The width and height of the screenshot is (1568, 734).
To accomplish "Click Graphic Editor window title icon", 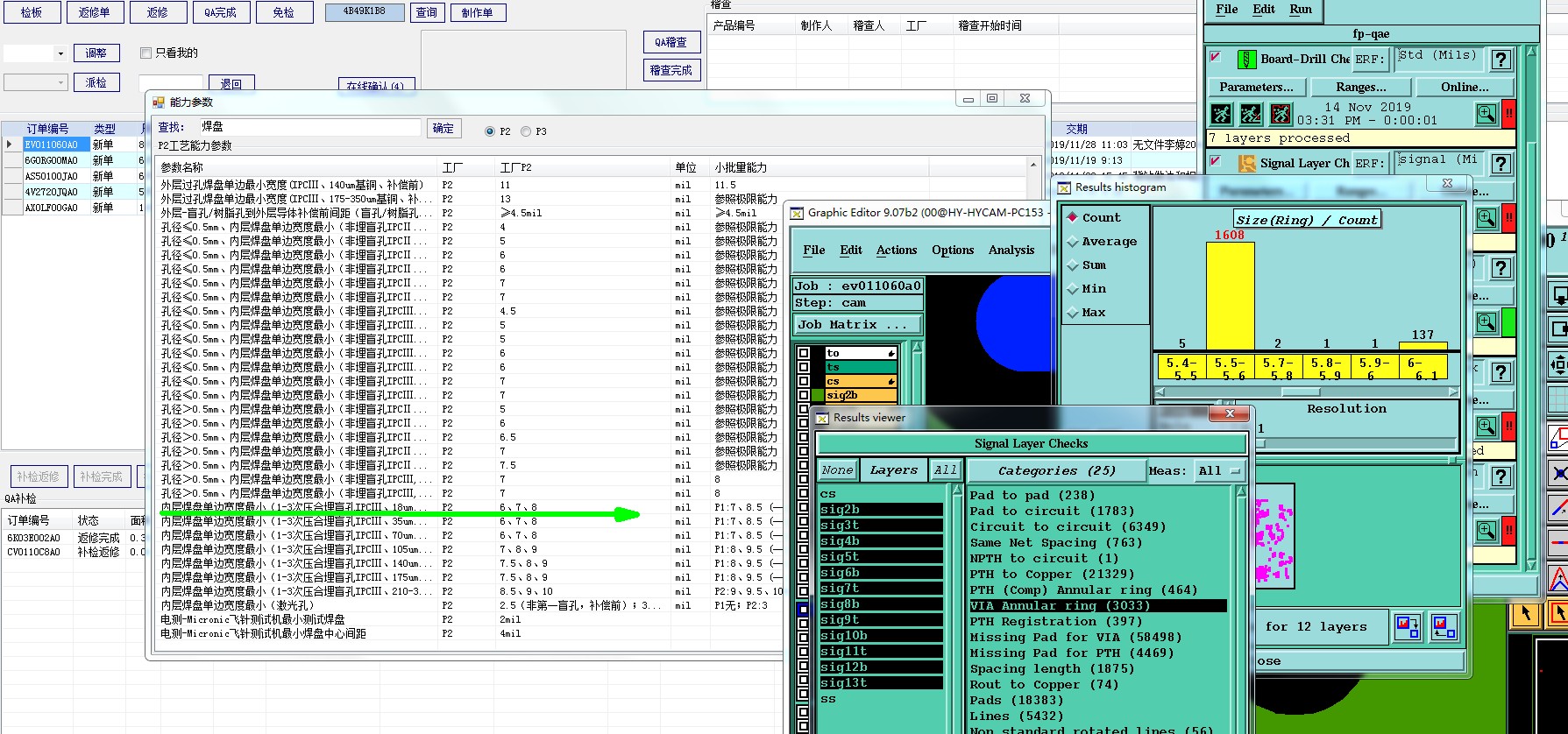I will click(797, 213).
